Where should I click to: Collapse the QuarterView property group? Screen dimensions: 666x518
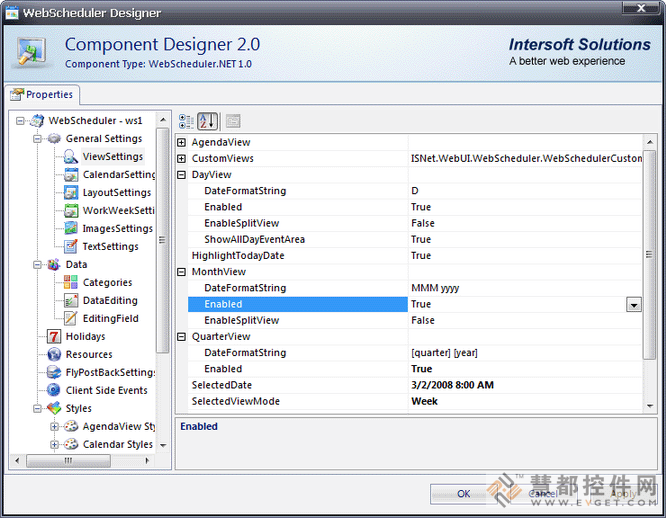(x=181, y=337)
